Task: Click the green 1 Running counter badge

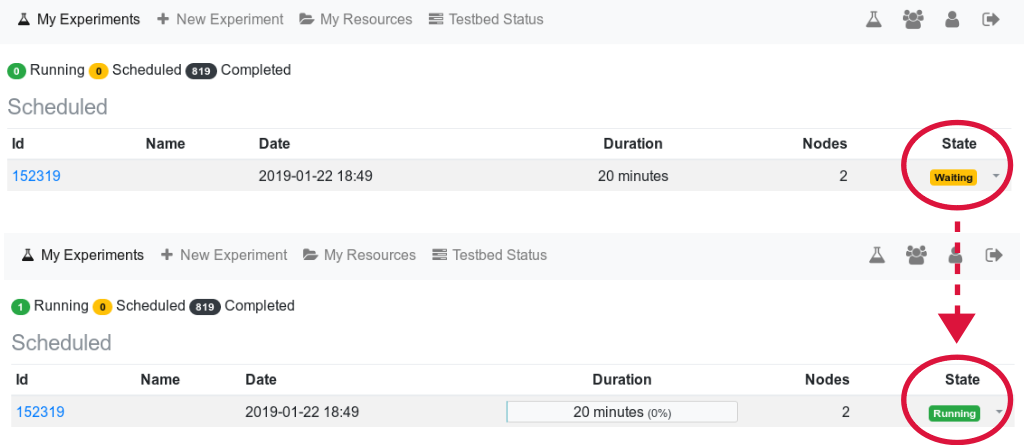Action: [20, 306]
